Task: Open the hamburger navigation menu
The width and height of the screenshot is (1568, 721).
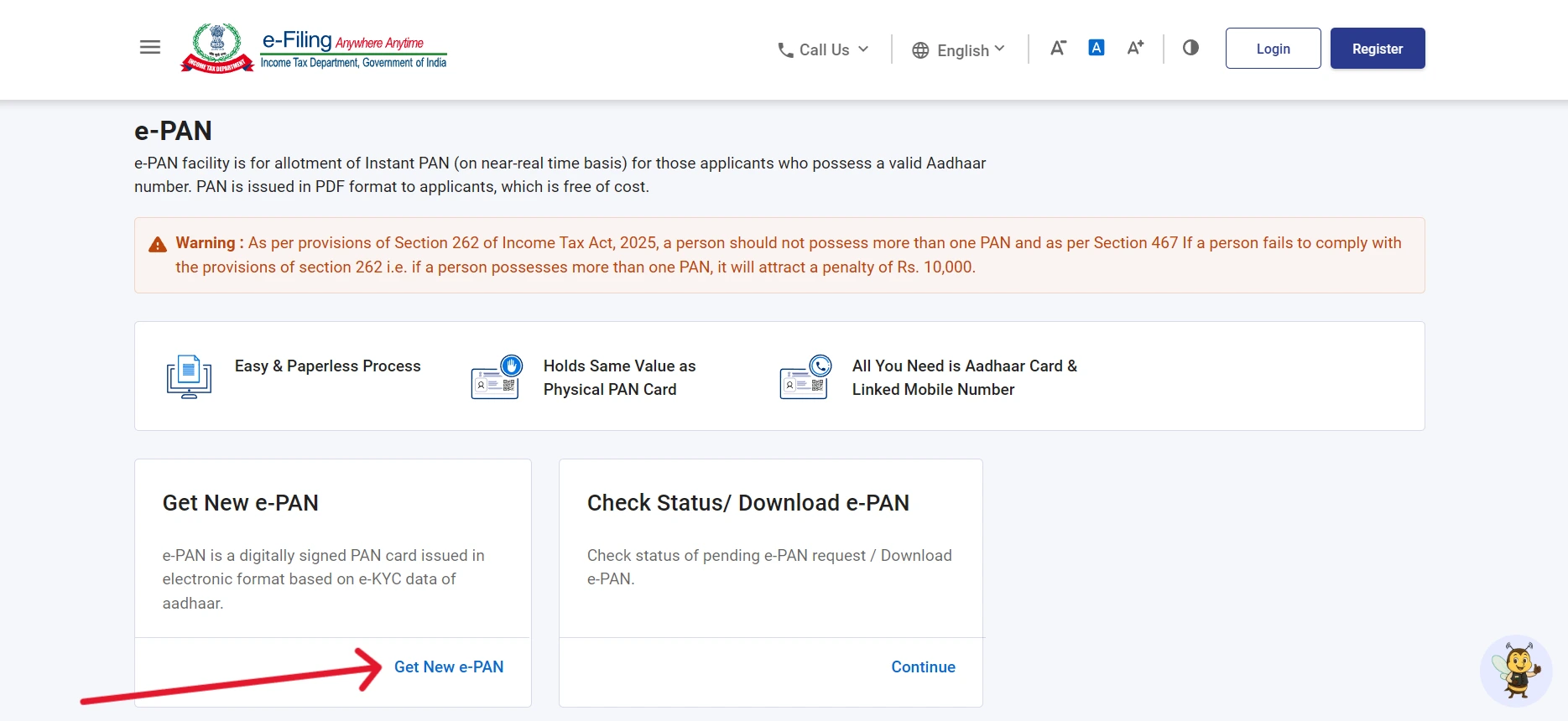Action: pyautogui.click(x=150, y=48)
